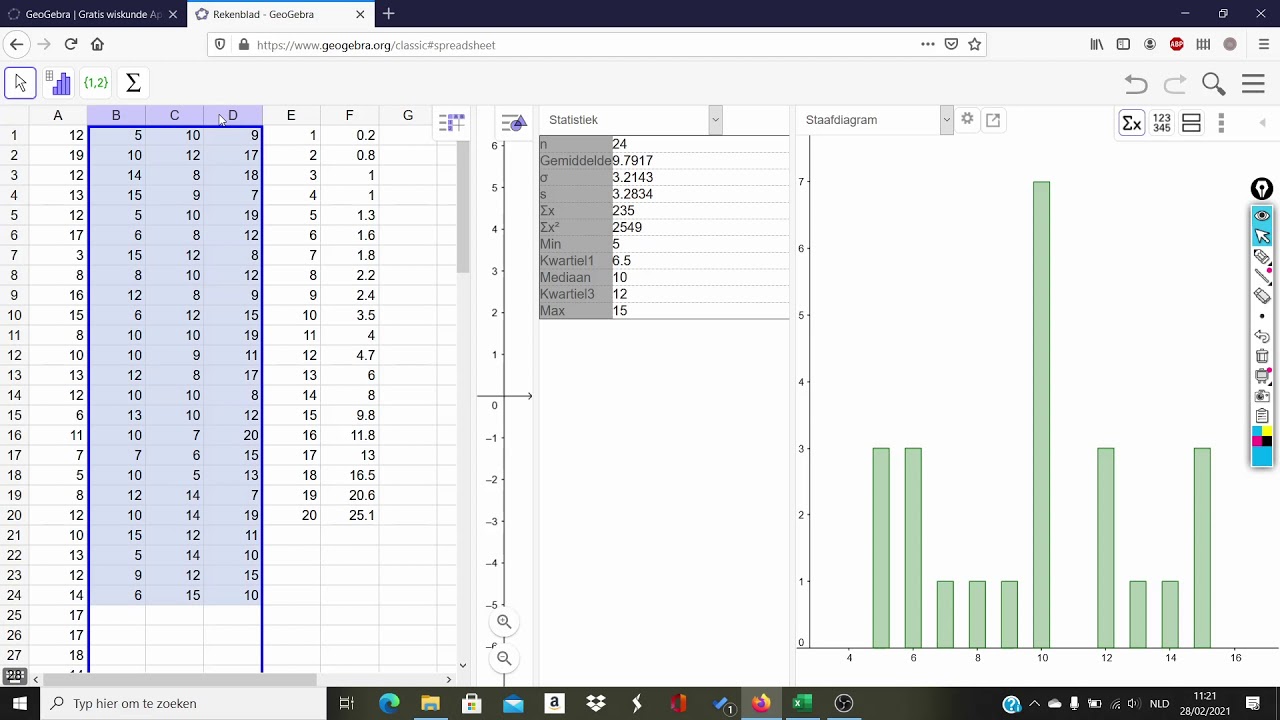This screenshot has height=720, width=1280.
Task: Click the Windows taskbar search box
Action: 184,703
